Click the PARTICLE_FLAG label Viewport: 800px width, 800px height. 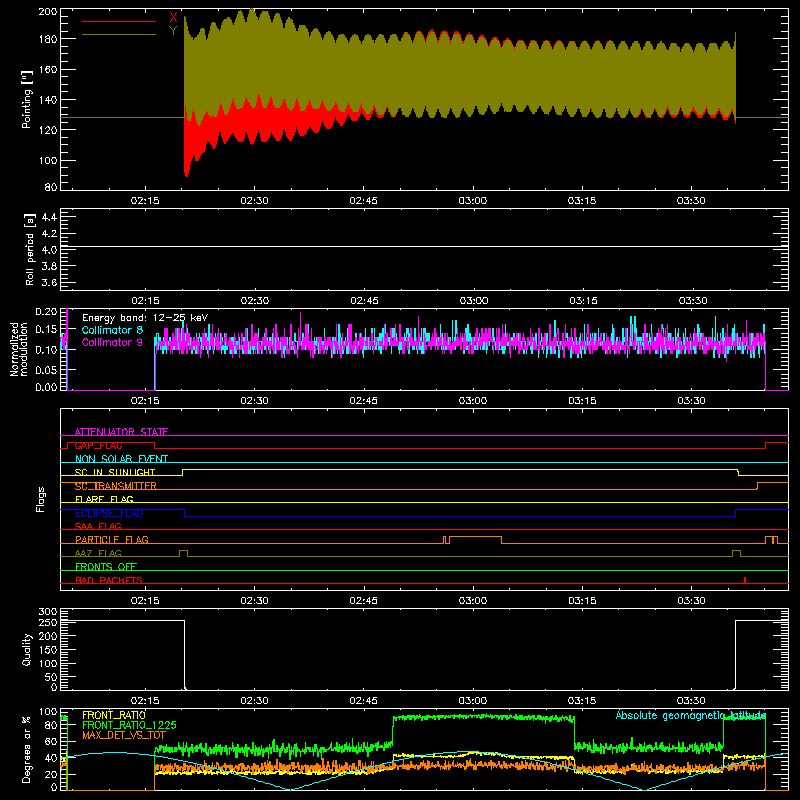tap(112, 539)
